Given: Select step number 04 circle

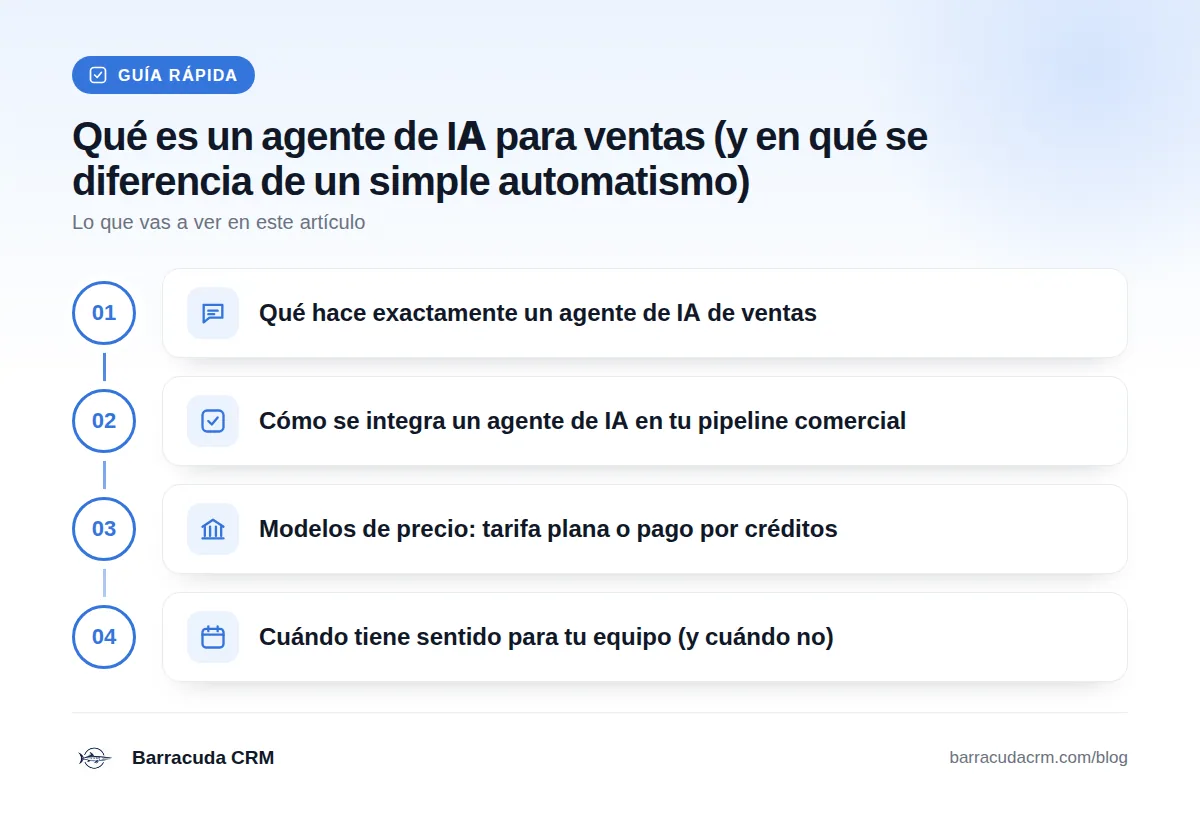Looking at the screenshot, I should coord(104,637).
